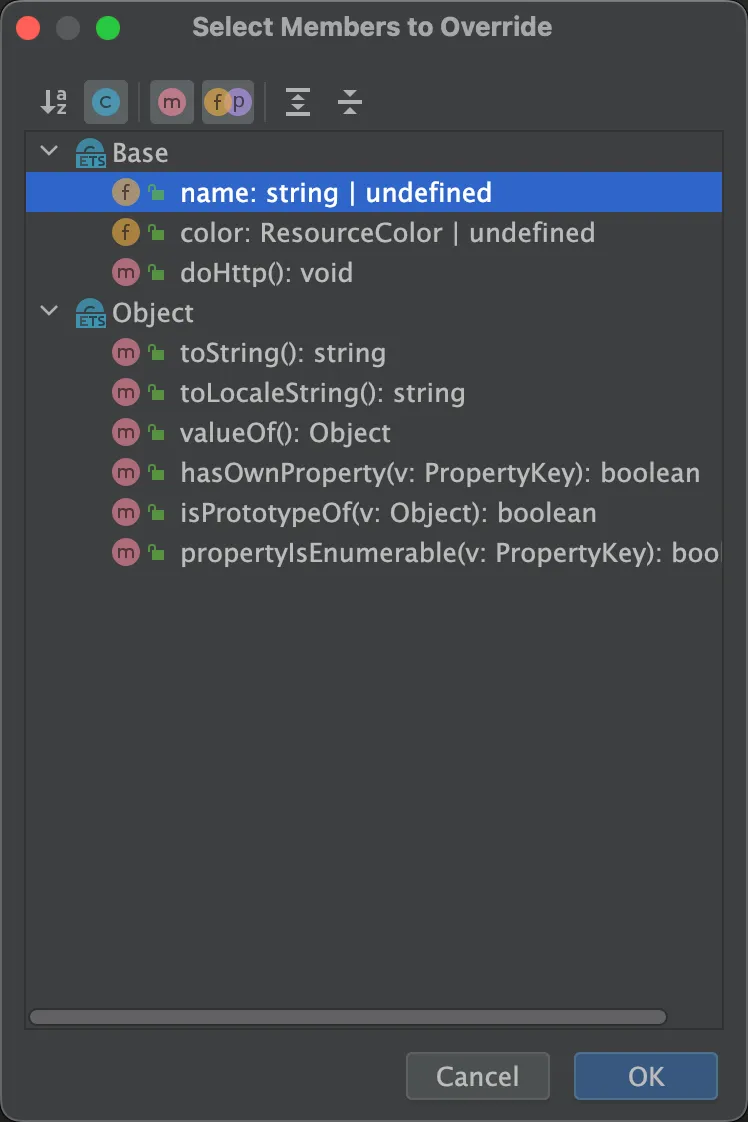Screen dimensions: 748x1122
Task: Click the method icon beside hasOwnProperty
Action: (126, 473)
